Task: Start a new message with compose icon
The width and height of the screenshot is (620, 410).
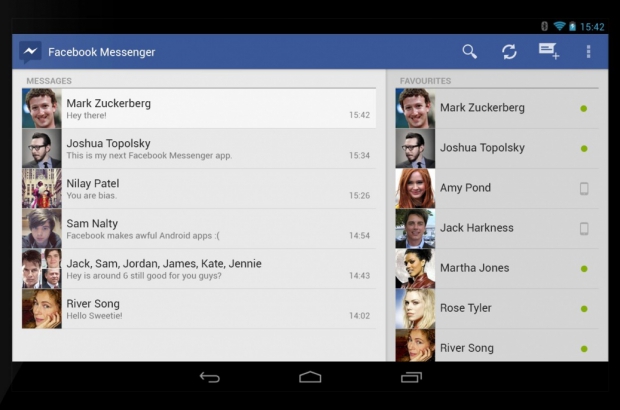Action: pyautogui.click(x=549, y=51)
